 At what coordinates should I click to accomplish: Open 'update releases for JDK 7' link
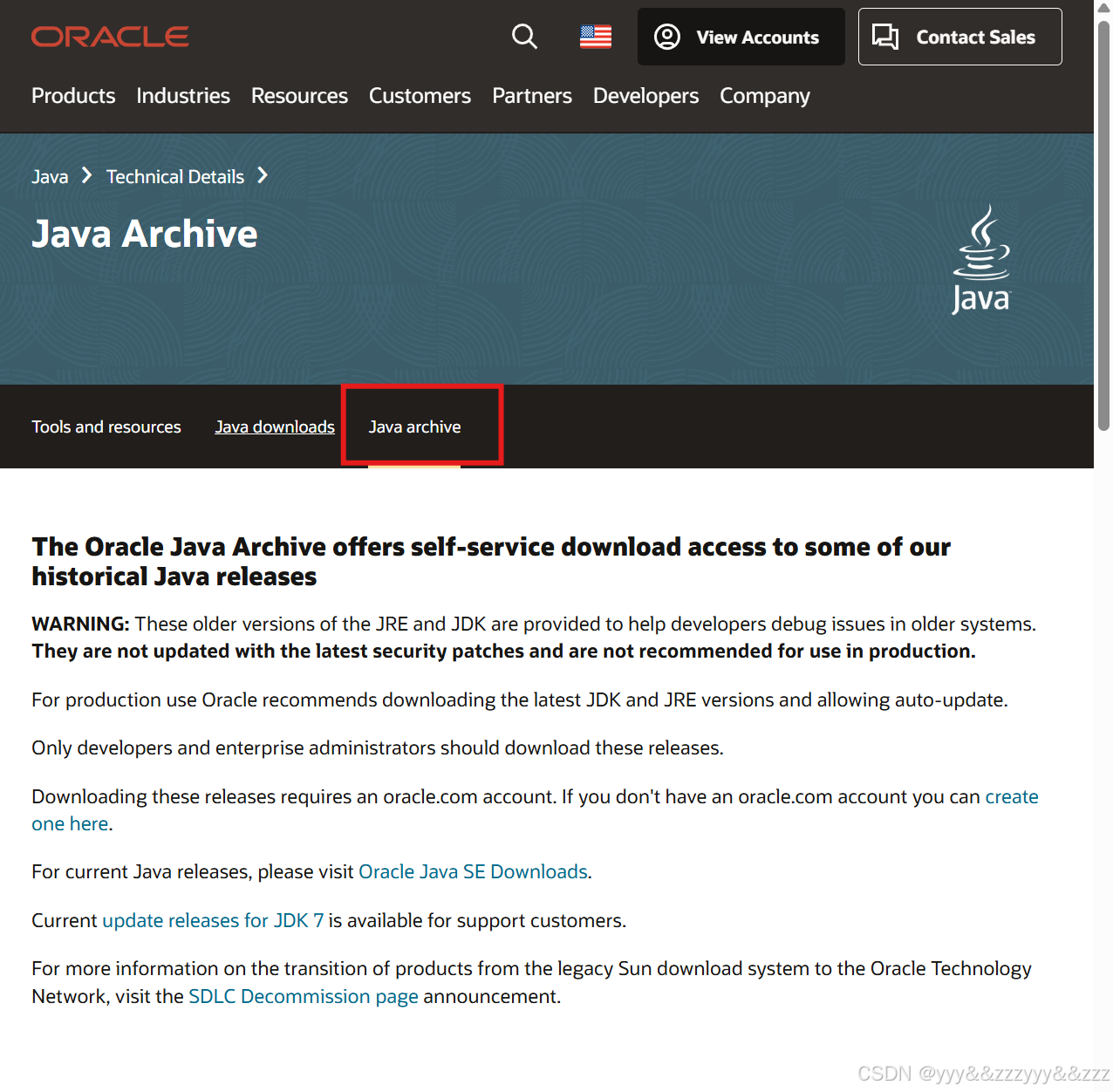213,920
